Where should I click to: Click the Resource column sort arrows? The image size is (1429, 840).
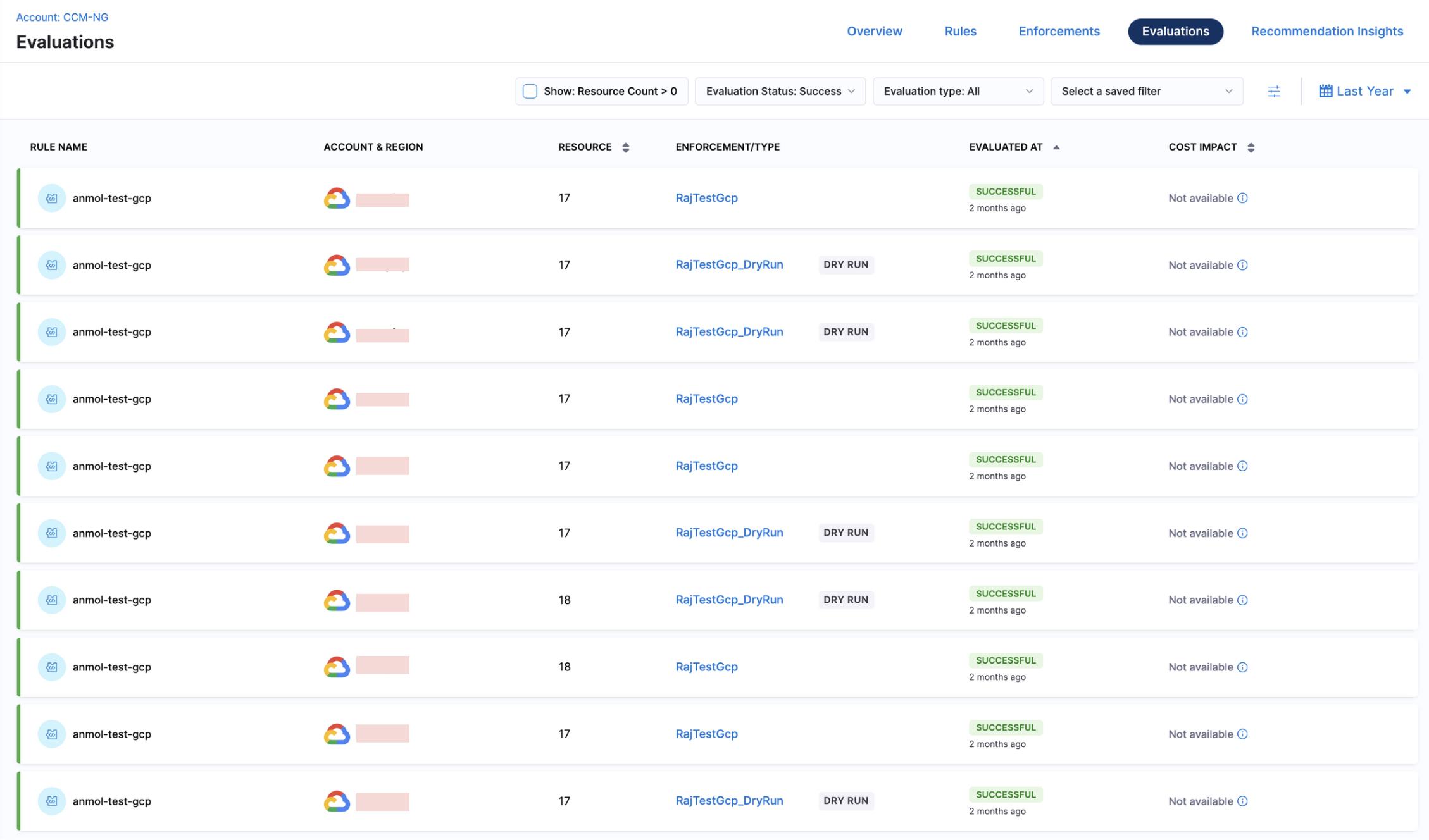point(625,147)
